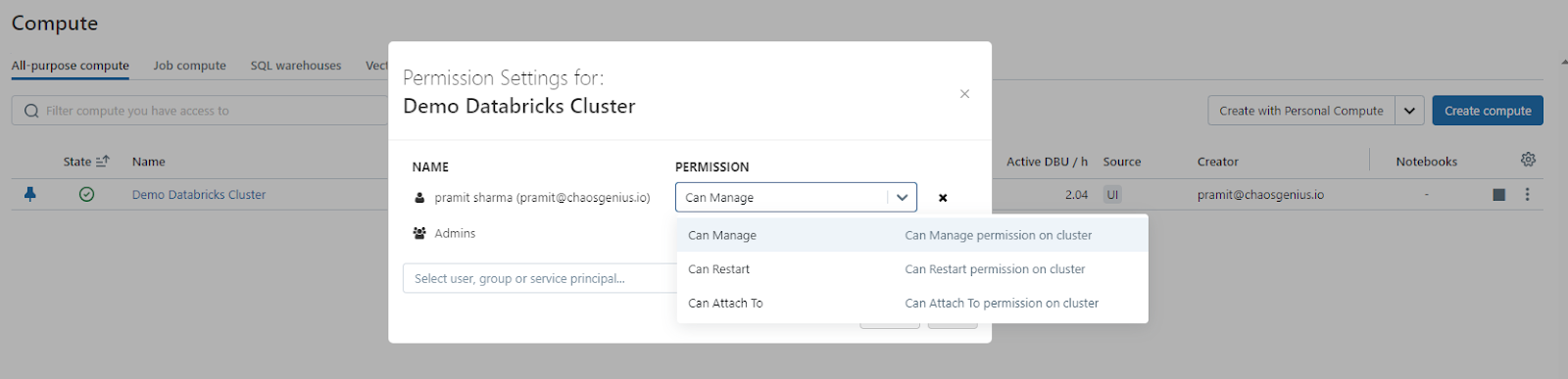
Task: Open the column settings gear icon
Action: pos(1528,160)
